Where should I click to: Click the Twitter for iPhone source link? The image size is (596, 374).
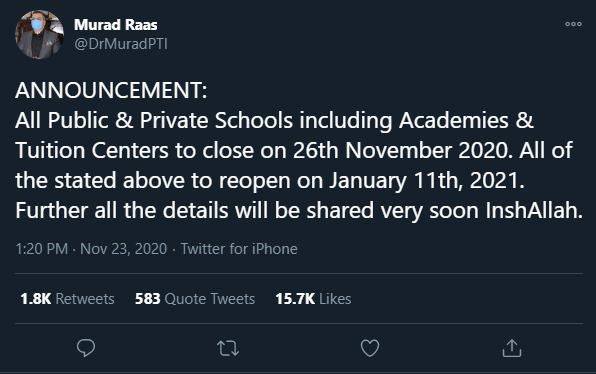[x=239, y=249]
